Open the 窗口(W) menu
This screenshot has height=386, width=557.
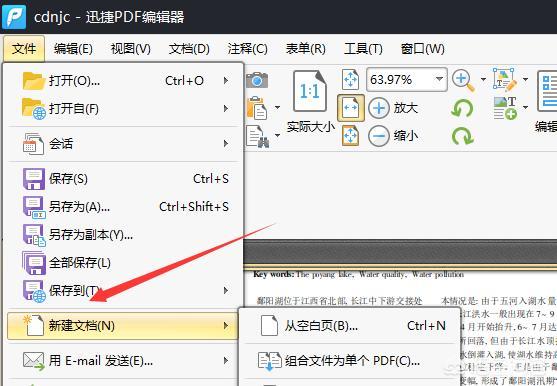point(423,49)
